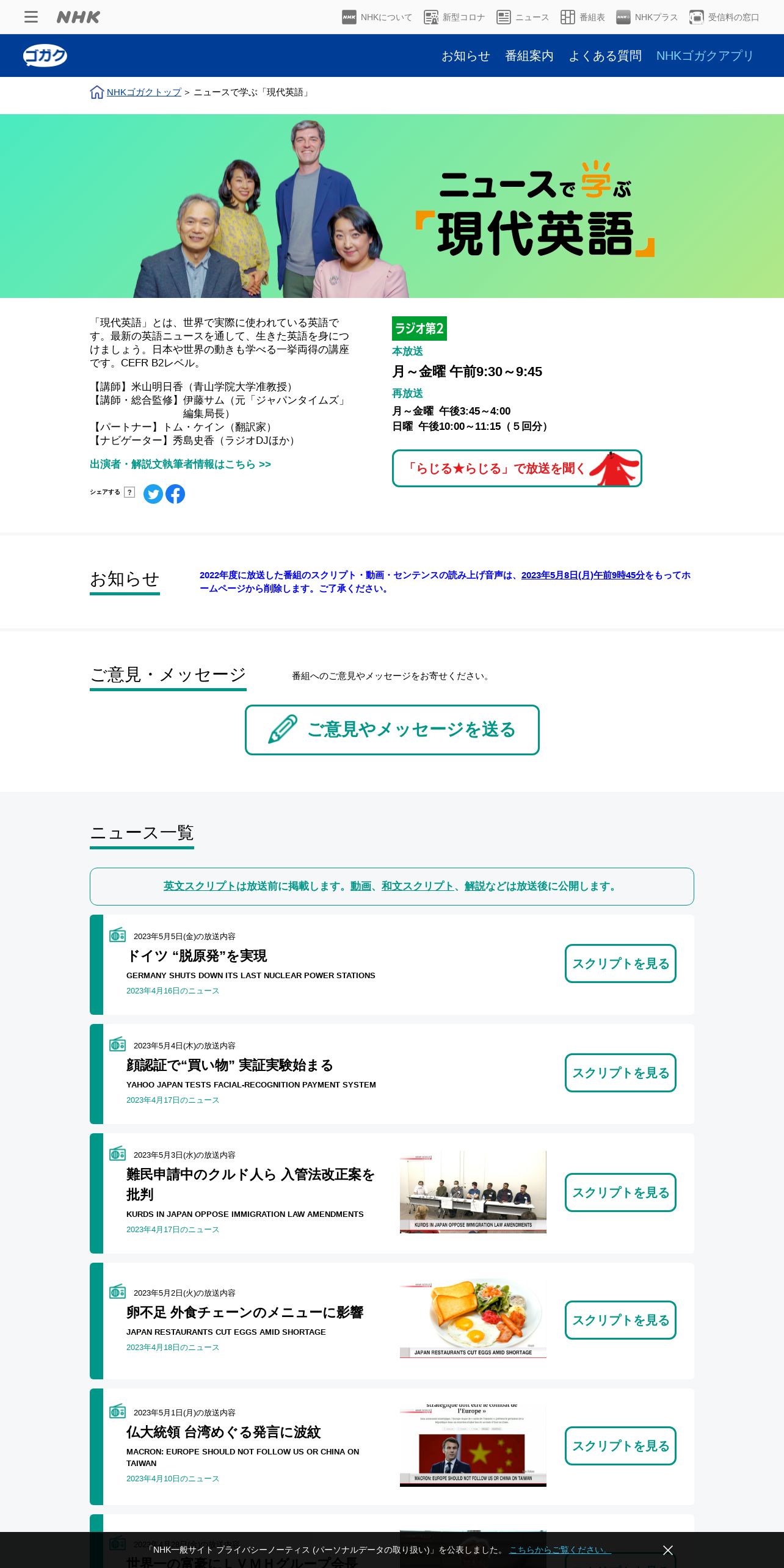Click 2023年4月10日のニュース date text
This screenshot has height=1568, width=784.
click(173, 1478)
